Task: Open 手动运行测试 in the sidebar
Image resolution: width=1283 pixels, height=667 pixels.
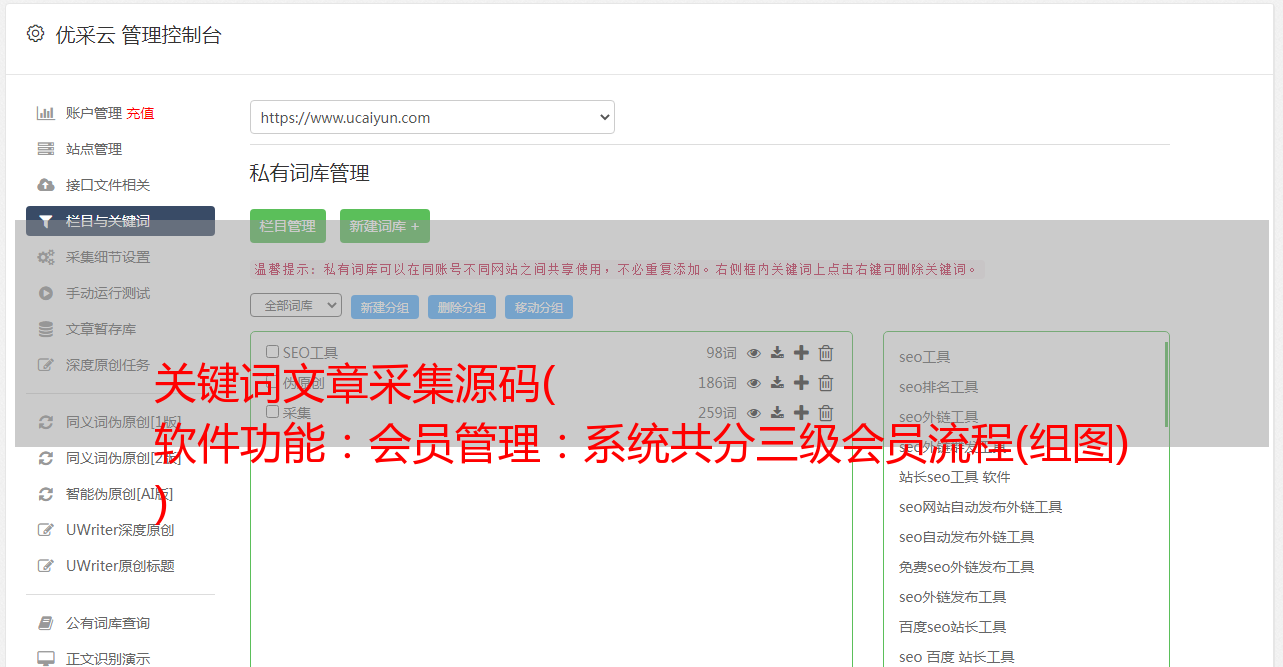Action: [x=108, y=293]
